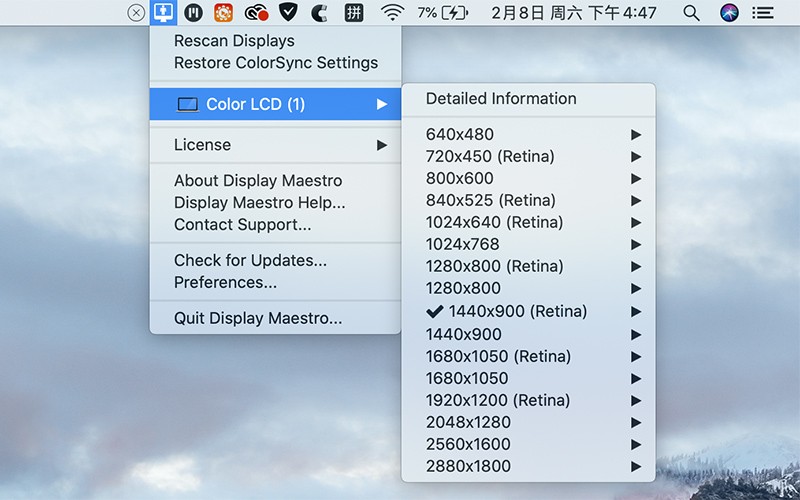Image resolution: width=800 pixels, height=500 pixels.
Task: Open the shield checkmark menu bar icon
Action: click(x=288, y=12)
